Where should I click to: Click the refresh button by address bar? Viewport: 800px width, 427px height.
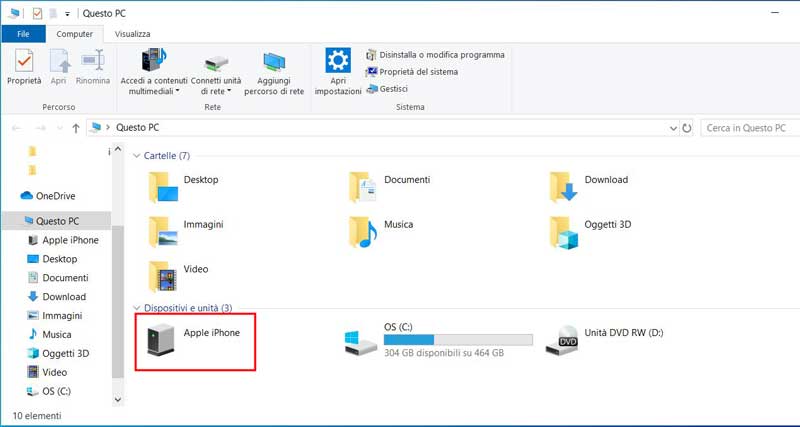coord(687,128)
